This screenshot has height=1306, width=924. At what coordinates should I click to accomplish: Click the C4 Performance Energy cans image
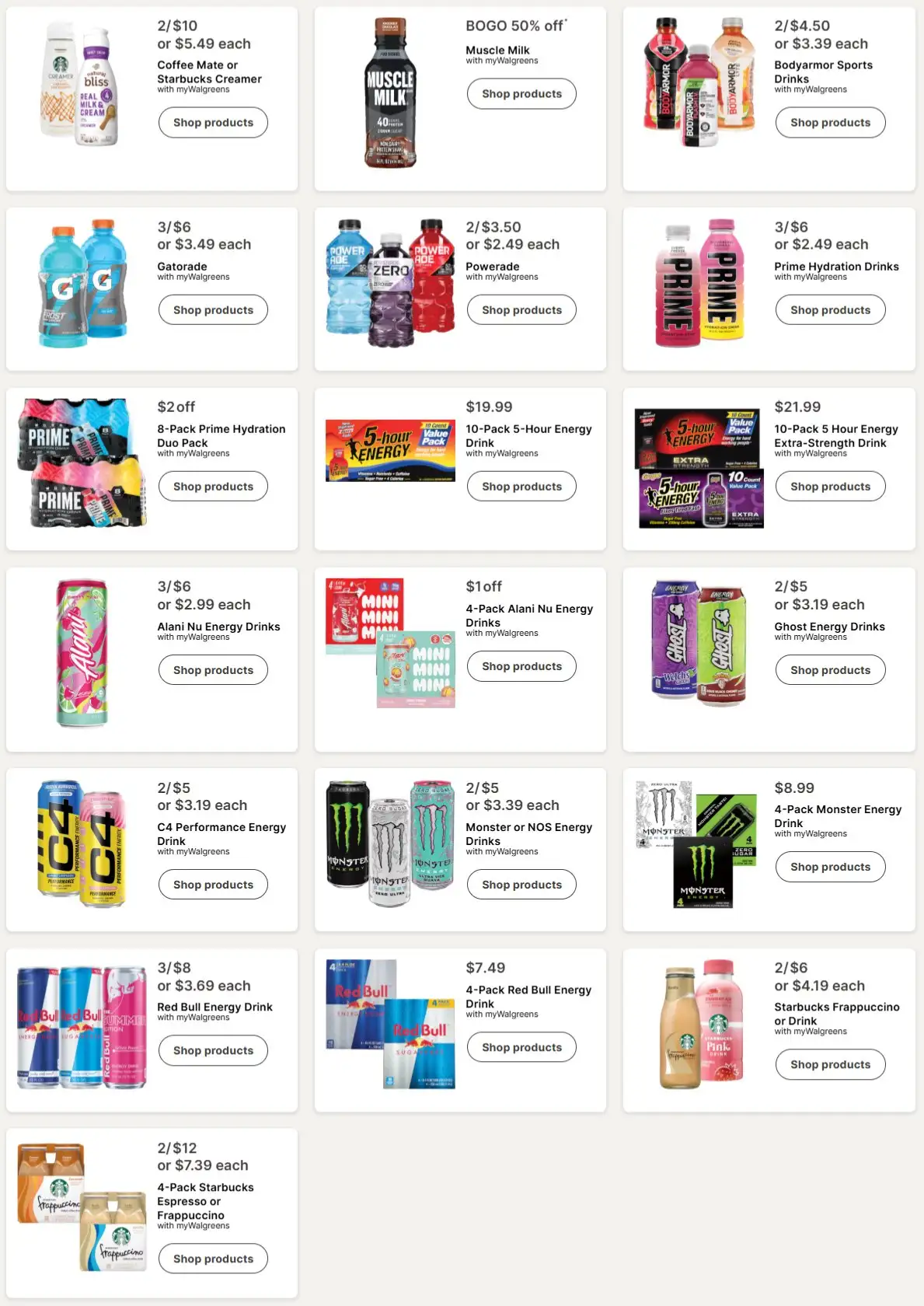click(x=82, y=843)
